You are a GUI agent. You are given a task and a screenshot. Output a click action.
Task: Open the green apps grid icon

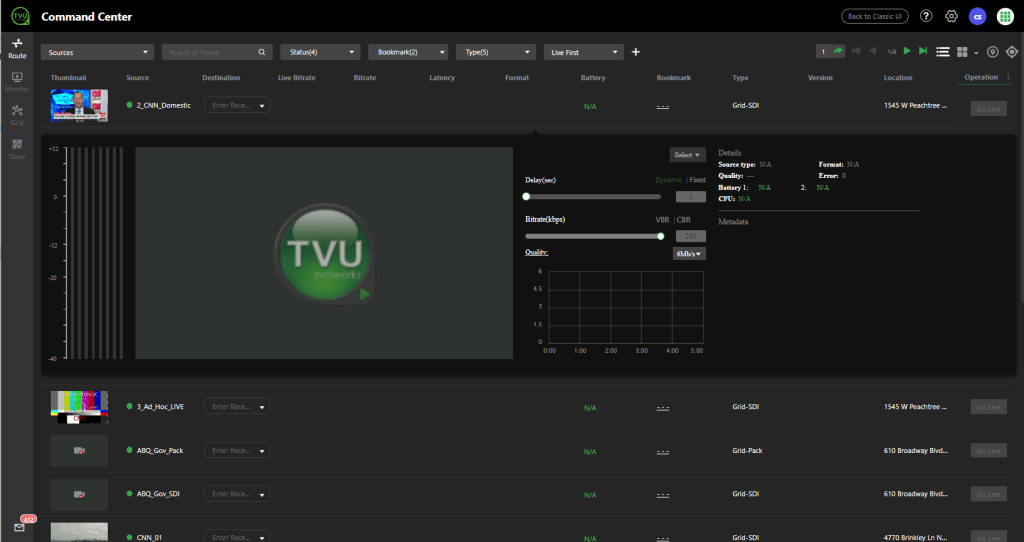pos(1005,16)
